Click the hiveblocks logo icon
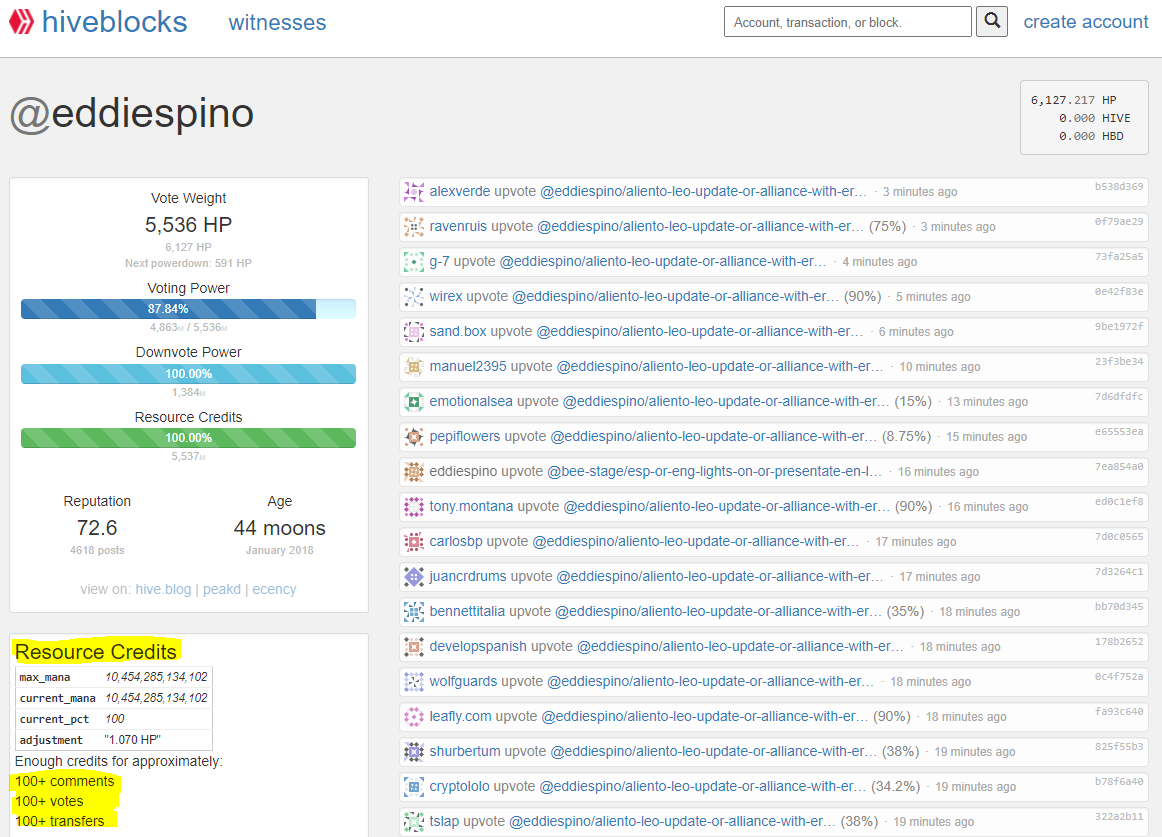This screenshot has width=1162, height=837. coord(21,22)
